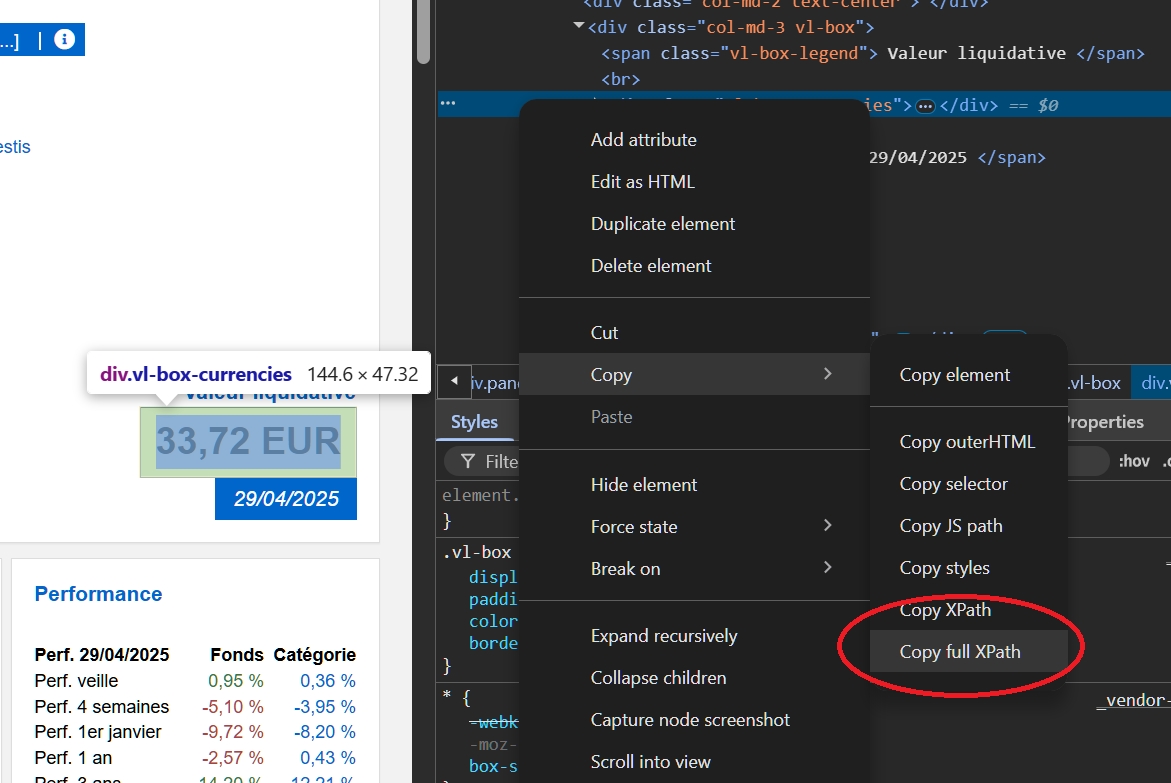
Task: Click the breadcrumb left scroll arrow
Action: coord(454,381)
